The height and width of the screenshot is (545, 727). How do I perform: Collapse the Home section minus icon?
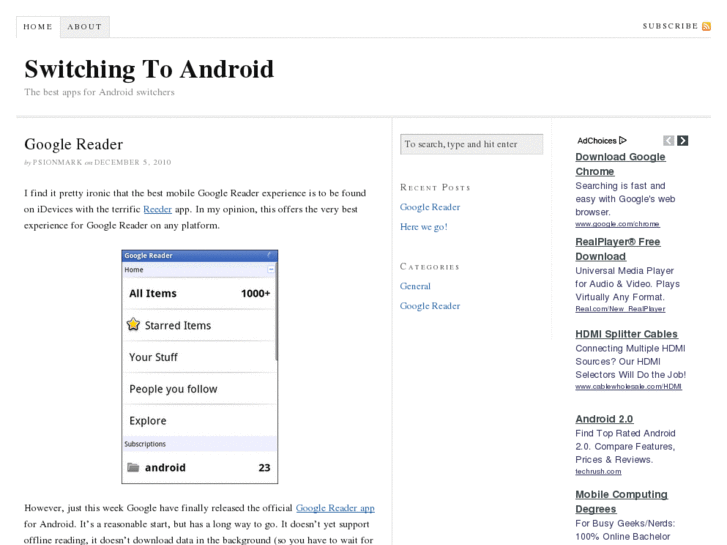coord(271,269)
